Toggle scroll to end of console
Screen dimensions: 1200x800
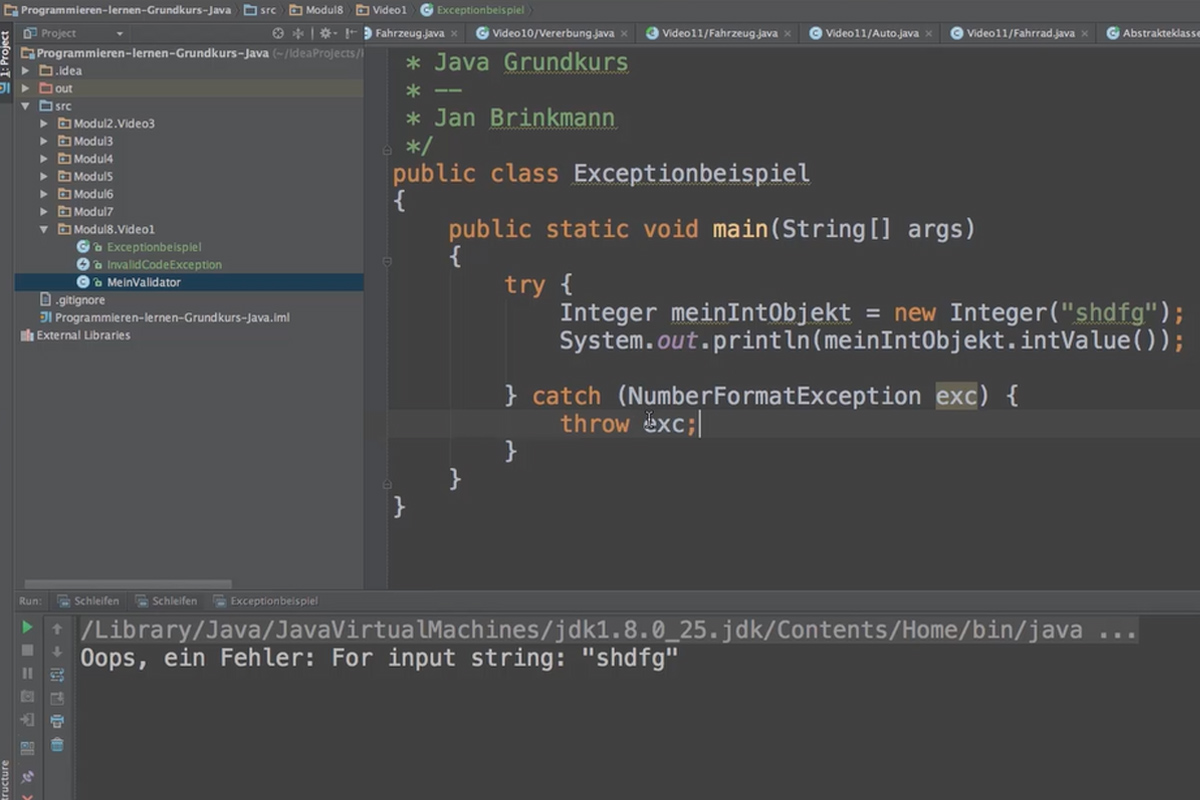pyautogui.click(x=57, y=697)
